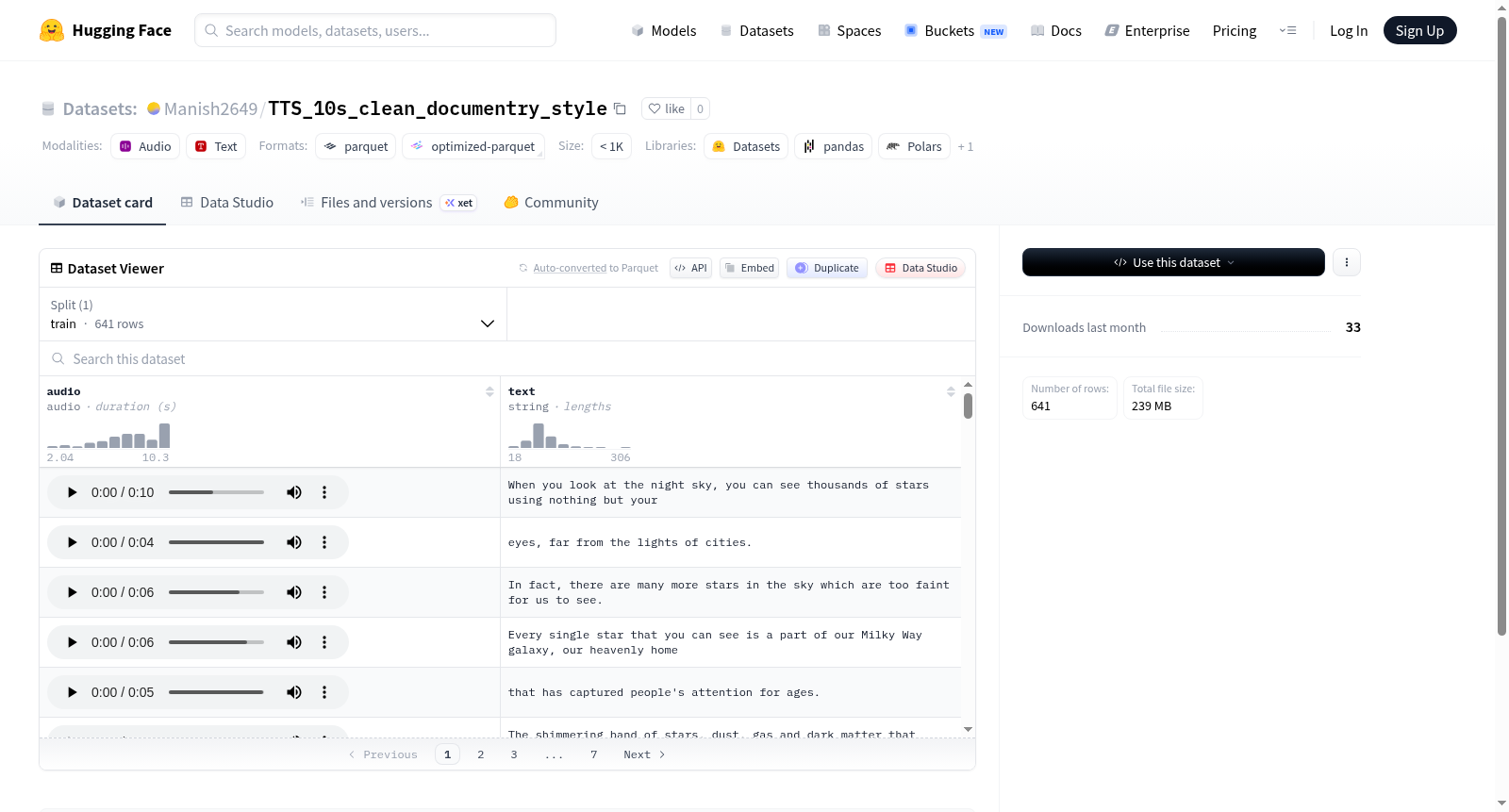Open the dataset three-dot menu

coord(1347,262)
